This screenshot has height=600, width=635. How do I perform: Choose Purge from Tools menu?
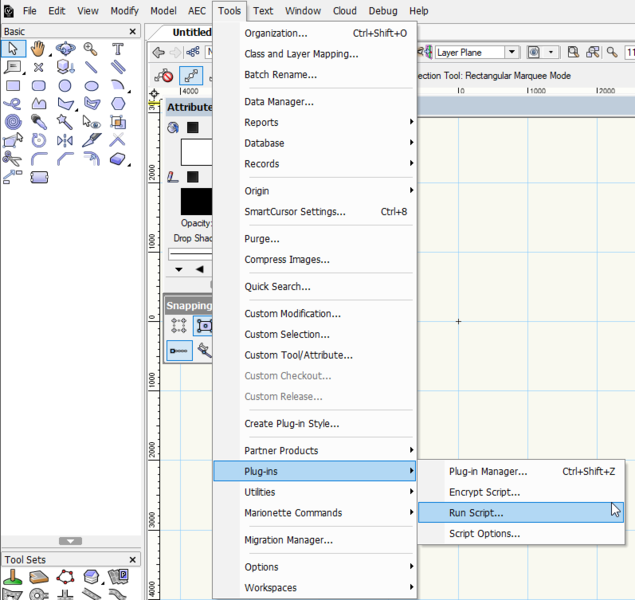[315, 238]
